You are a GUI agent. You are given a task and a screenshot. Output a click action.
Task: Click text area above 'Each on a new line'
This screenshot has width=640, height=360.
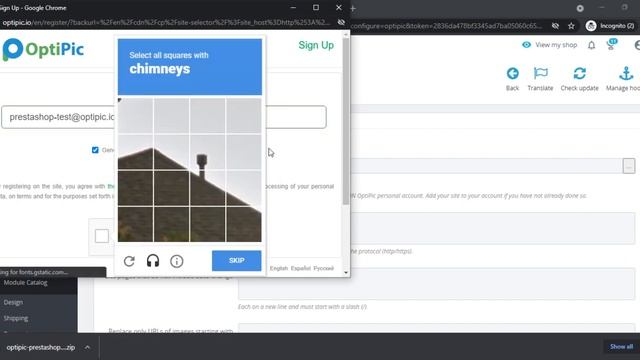tap(436, 284)
